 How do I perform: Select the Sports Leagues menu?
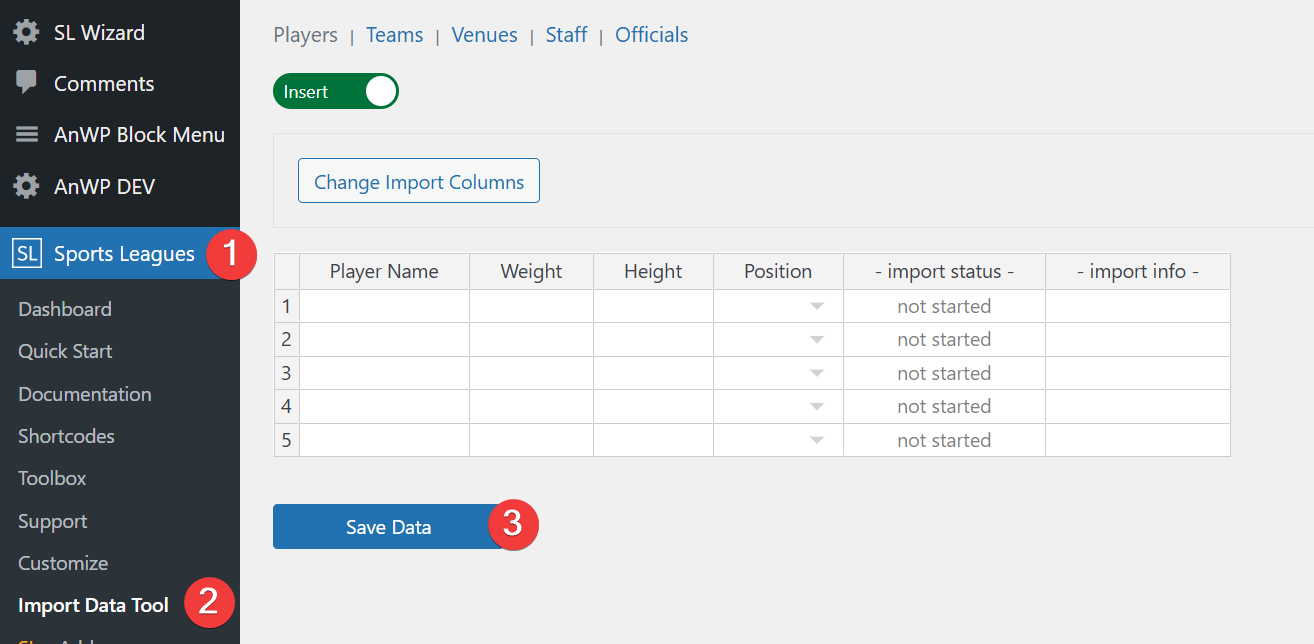coord(120,253)
